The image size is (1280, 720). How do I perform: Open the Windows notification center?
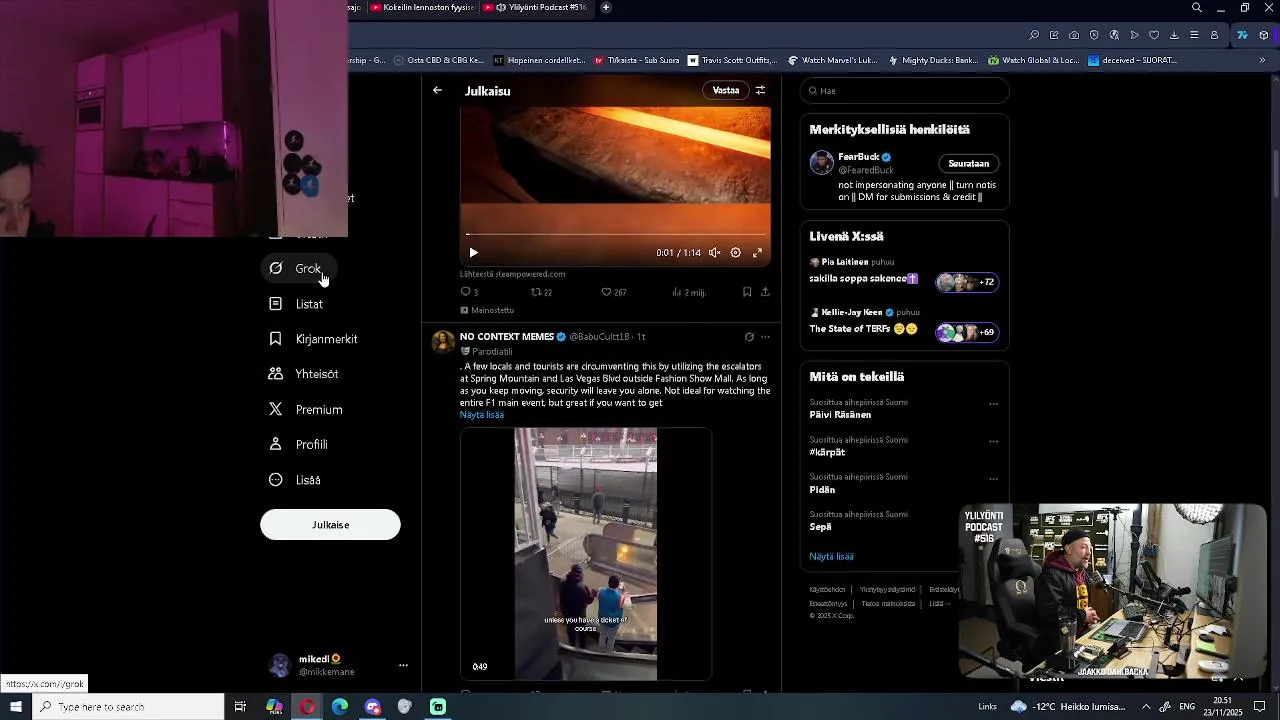1260,707
